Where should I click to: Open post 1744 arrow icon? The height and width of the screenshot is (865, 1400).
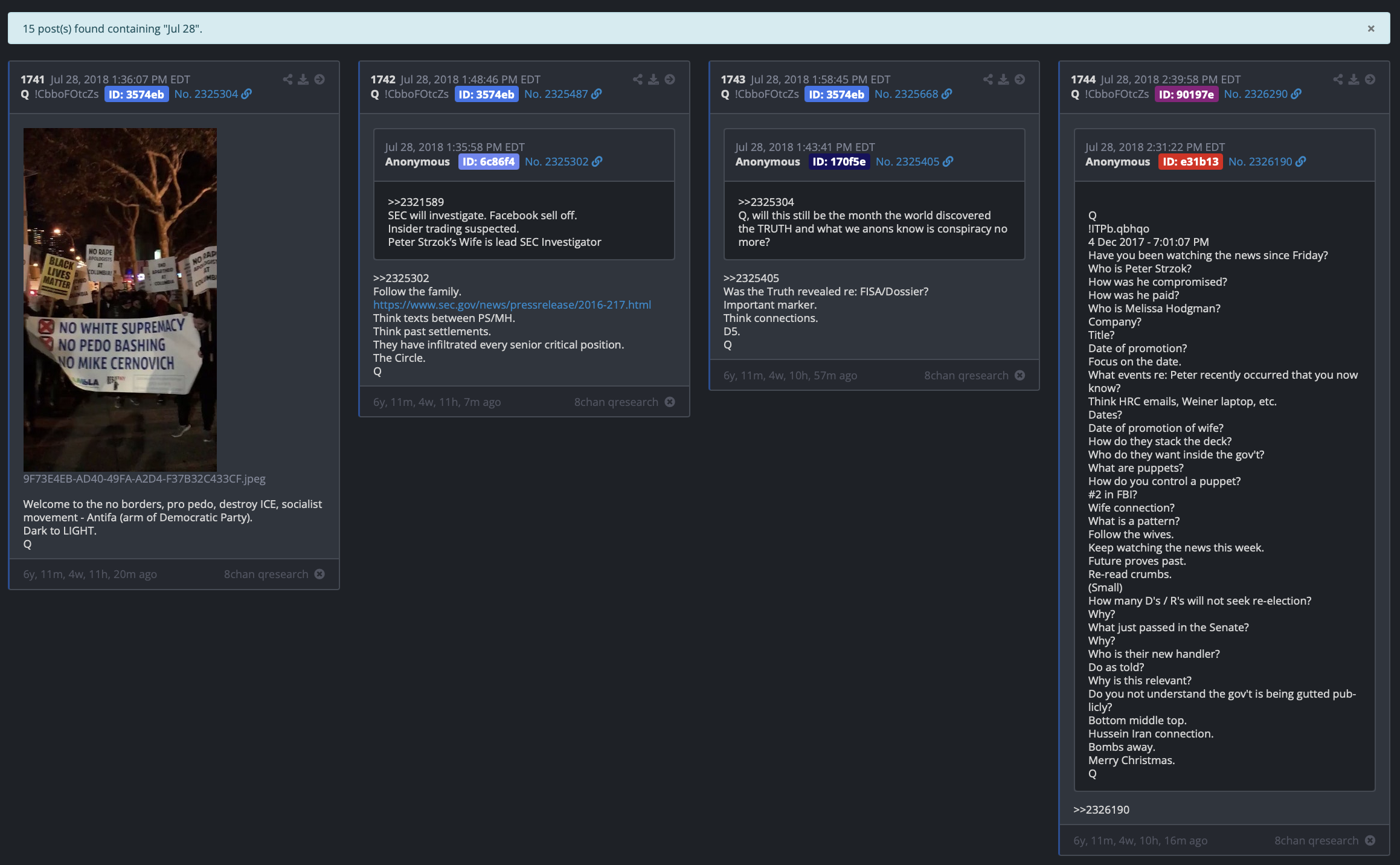(x=1370, y=79)
